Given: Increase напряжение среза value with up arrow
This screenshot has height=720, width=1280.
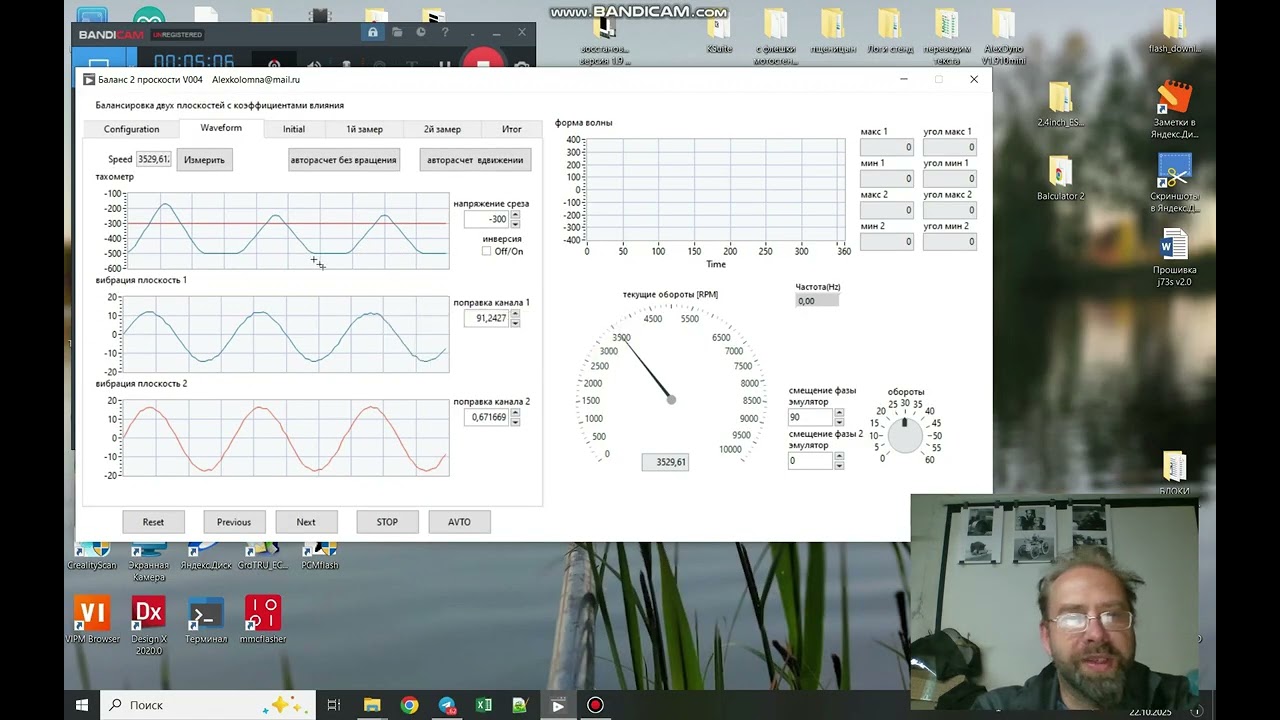Looking at the screenshot, I should coord(515,214).
